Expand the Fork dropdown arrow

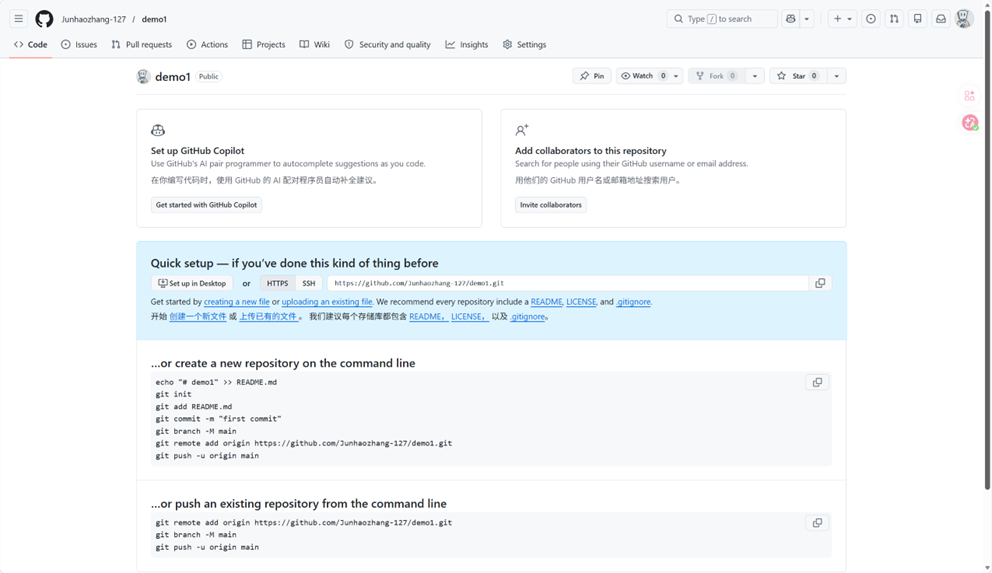pos(755,76)
